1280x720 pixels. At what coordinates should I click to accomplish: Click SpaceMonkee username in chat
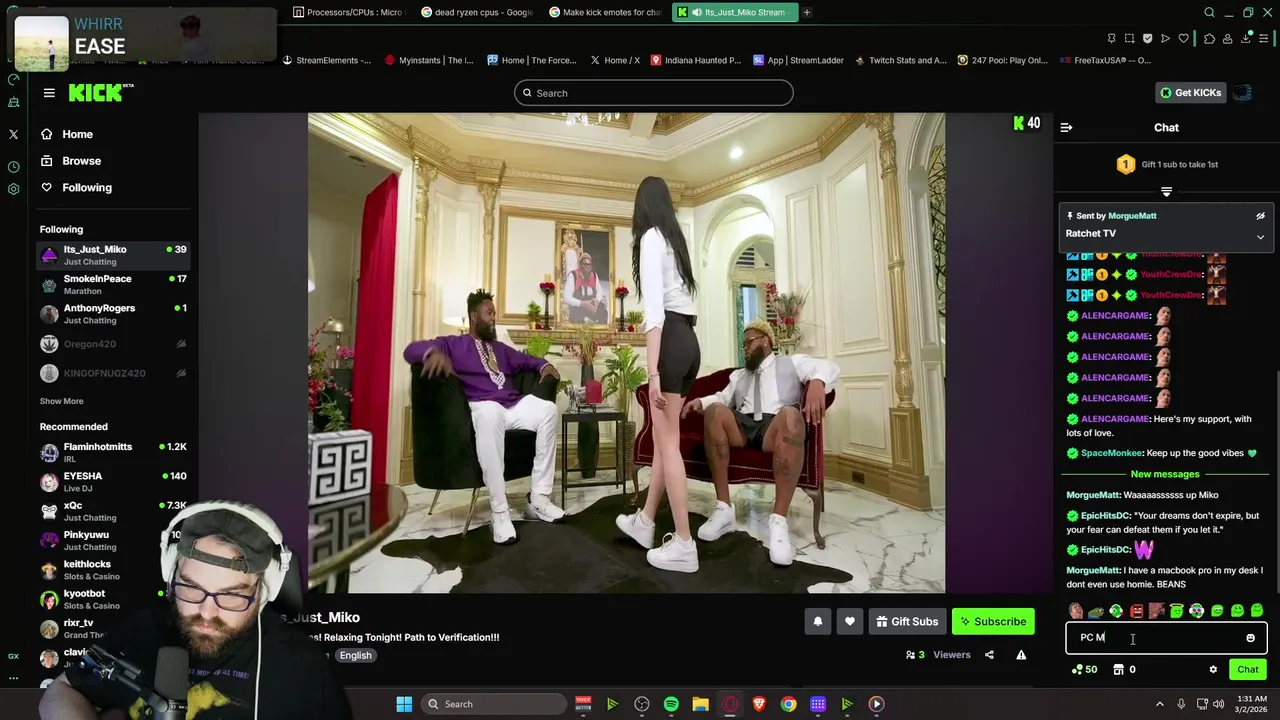1111,453
